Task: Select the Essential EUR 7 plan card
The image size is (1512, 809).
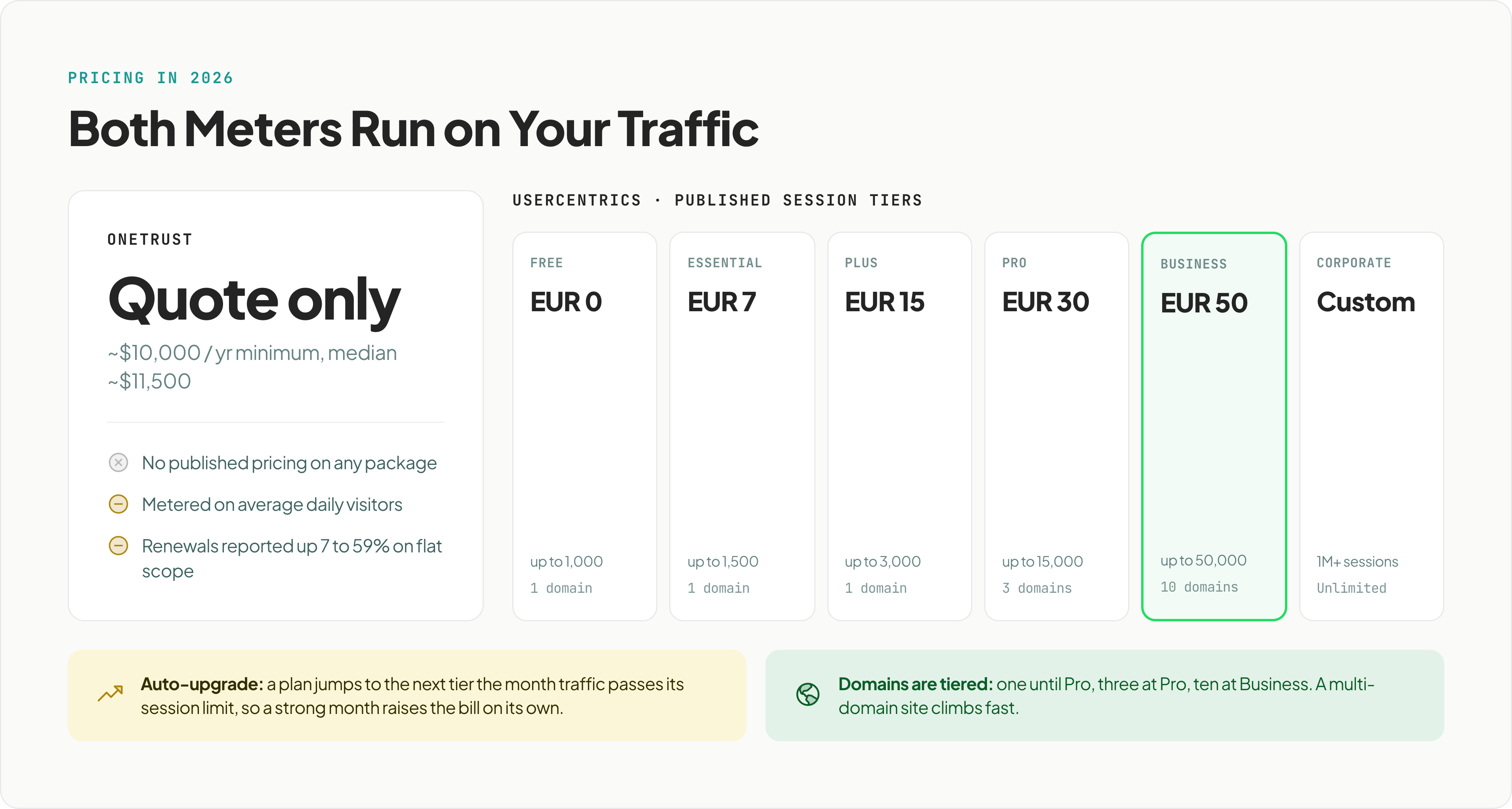Action: point(742,426)
